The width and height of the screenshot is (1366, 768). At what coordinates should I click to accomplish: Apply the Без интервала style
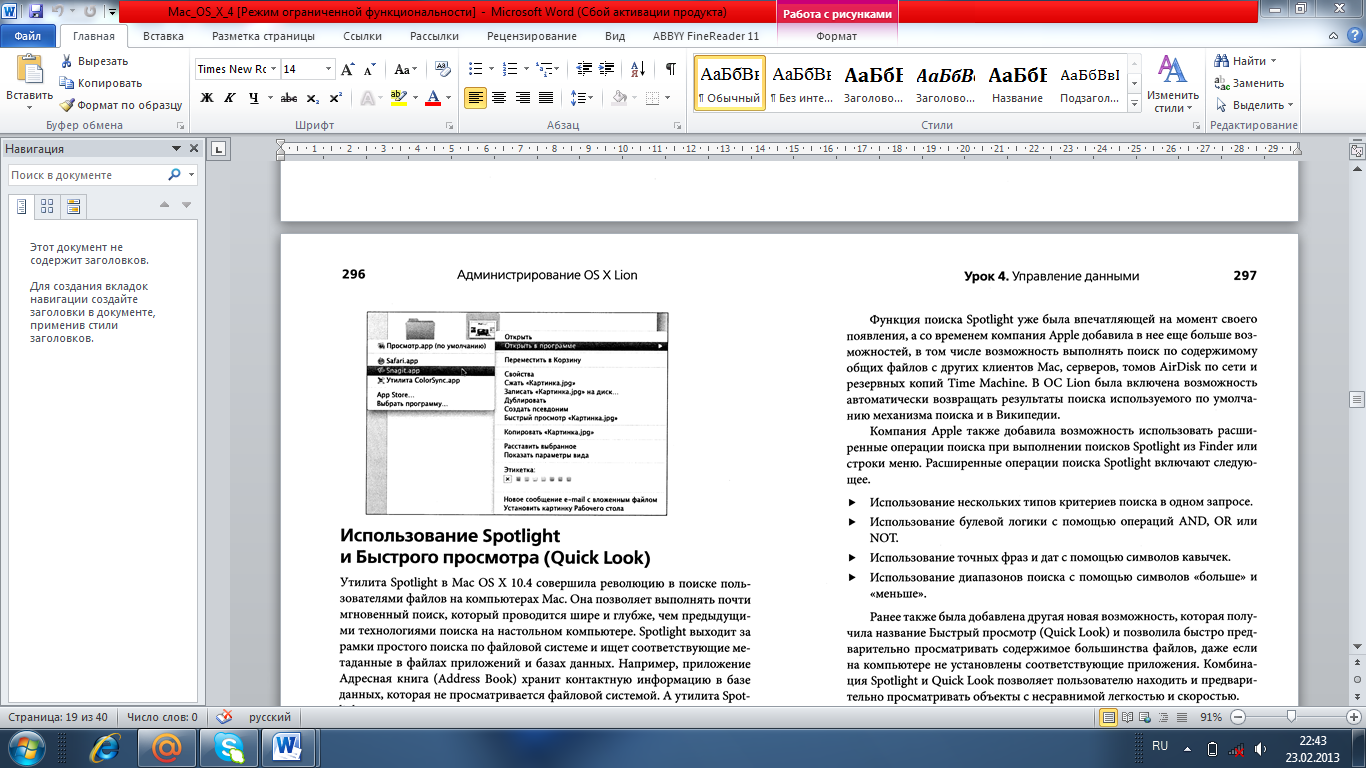click(802, 82)
